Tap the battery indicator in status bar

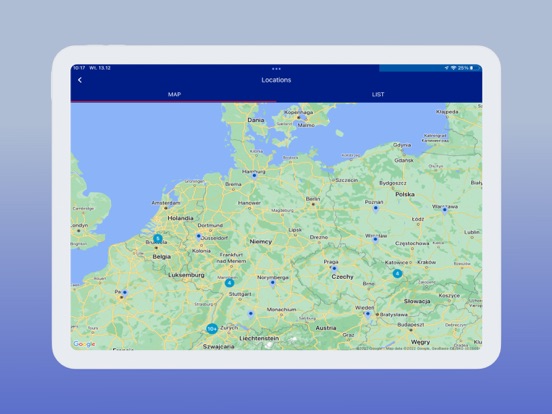[471, 68]
